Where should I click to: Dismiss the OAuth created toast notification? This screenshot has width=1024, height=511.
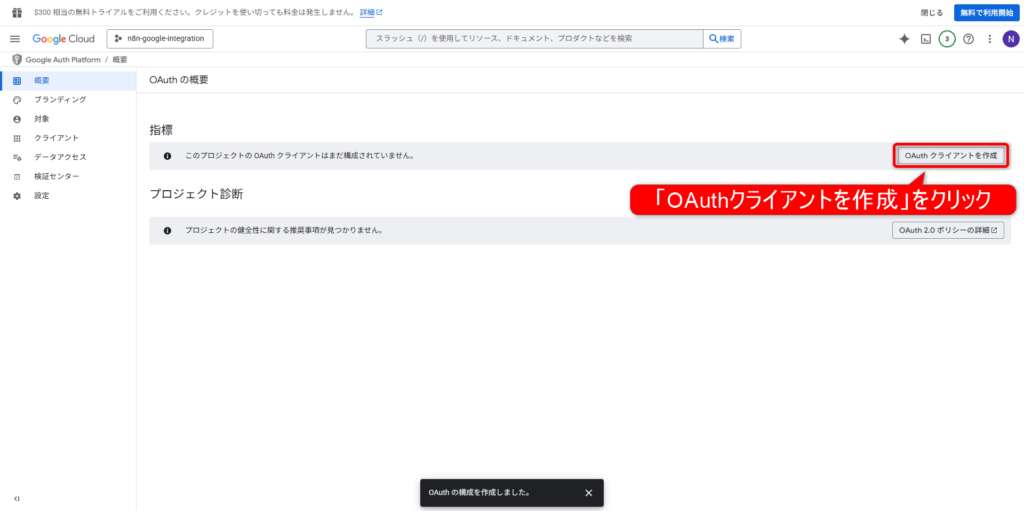tap(588, 493)
